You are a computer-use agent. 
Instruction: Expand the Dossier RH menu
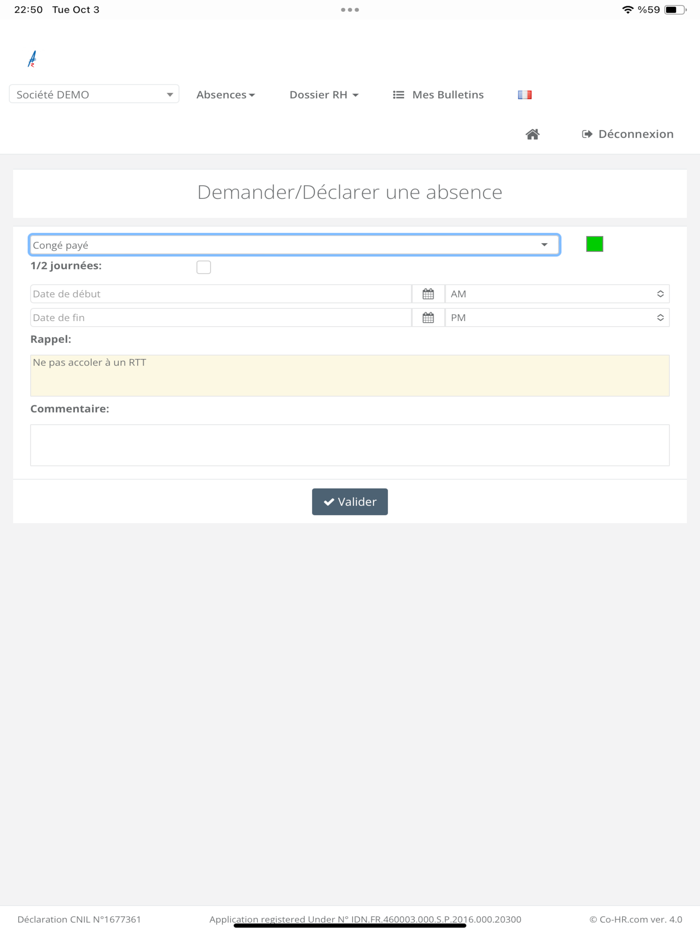(324, 95)
